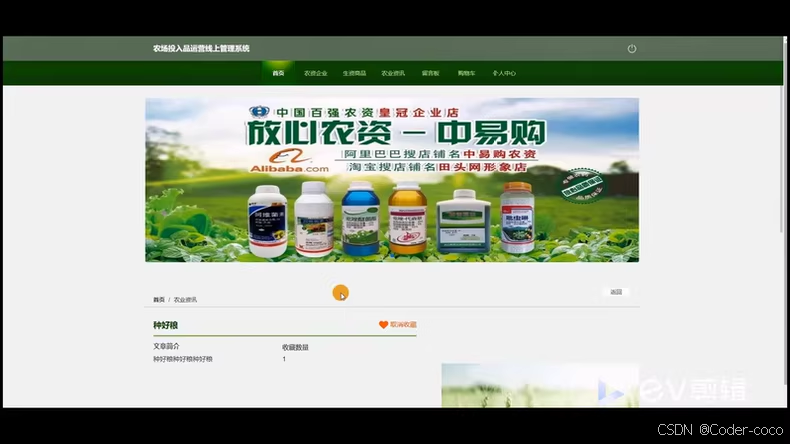Viewport: 790px width, 444px height.
Task: Click the 取消收藏 link
Action: point(403,325)
